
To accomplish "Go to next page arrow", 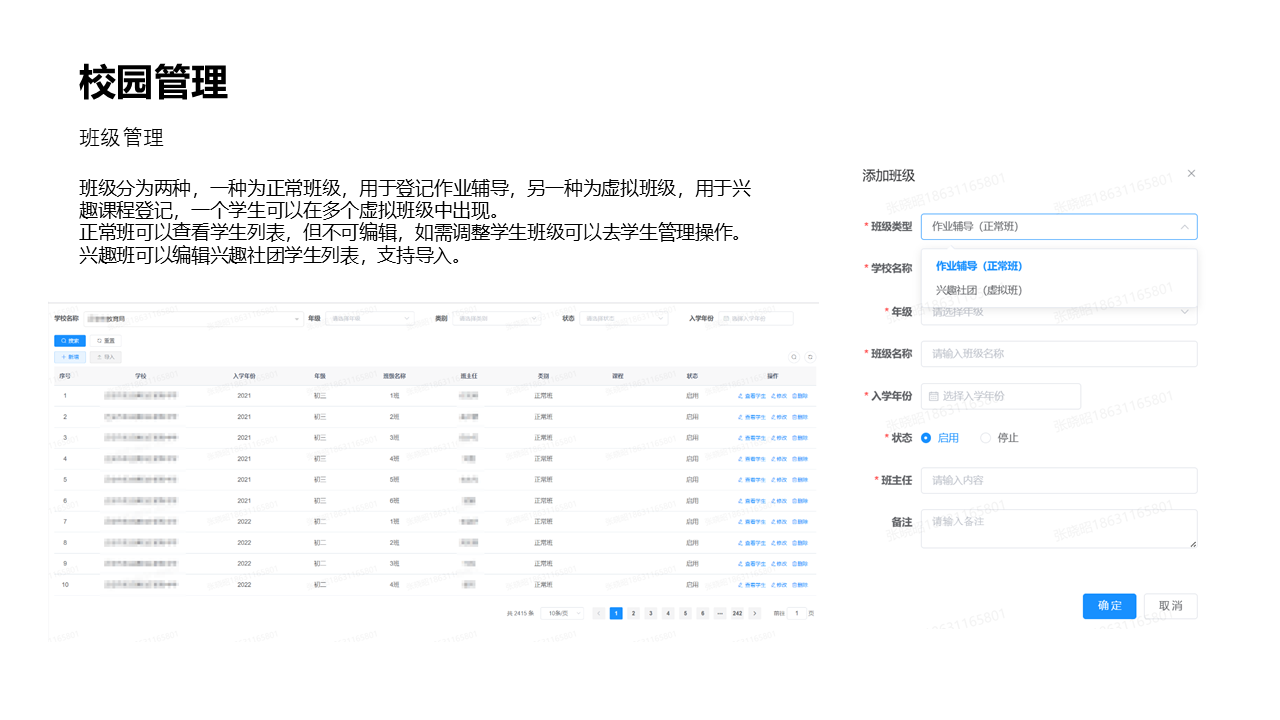I will [x=755, y=613].
